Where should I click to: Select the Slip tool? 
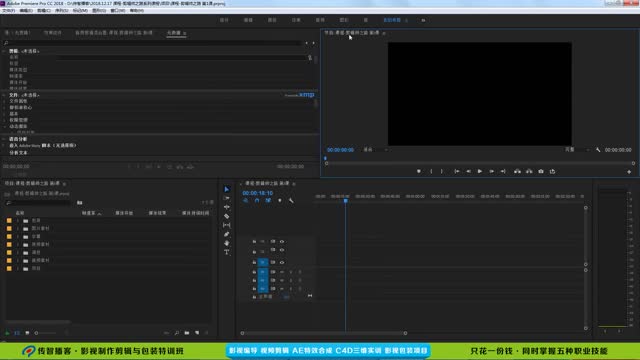[227, 225]
